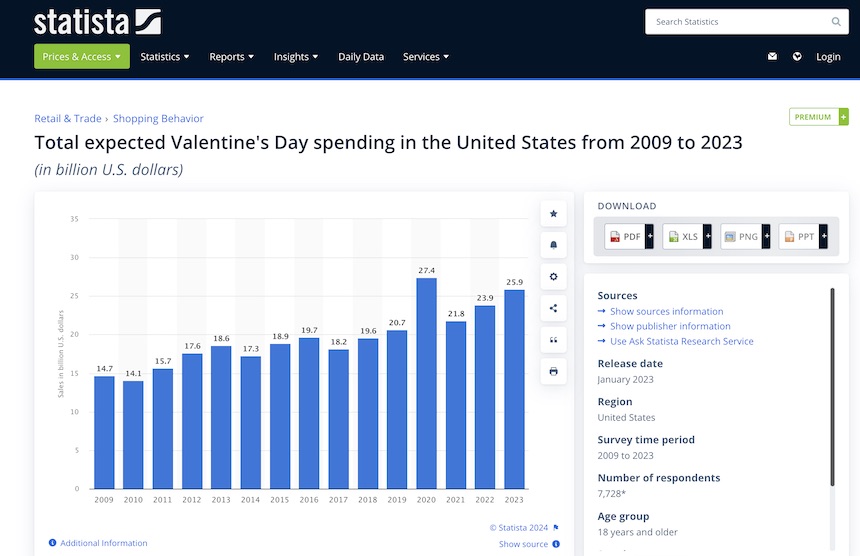Click info icon next to Show source

pyautogui.click(x=556, y=544)
